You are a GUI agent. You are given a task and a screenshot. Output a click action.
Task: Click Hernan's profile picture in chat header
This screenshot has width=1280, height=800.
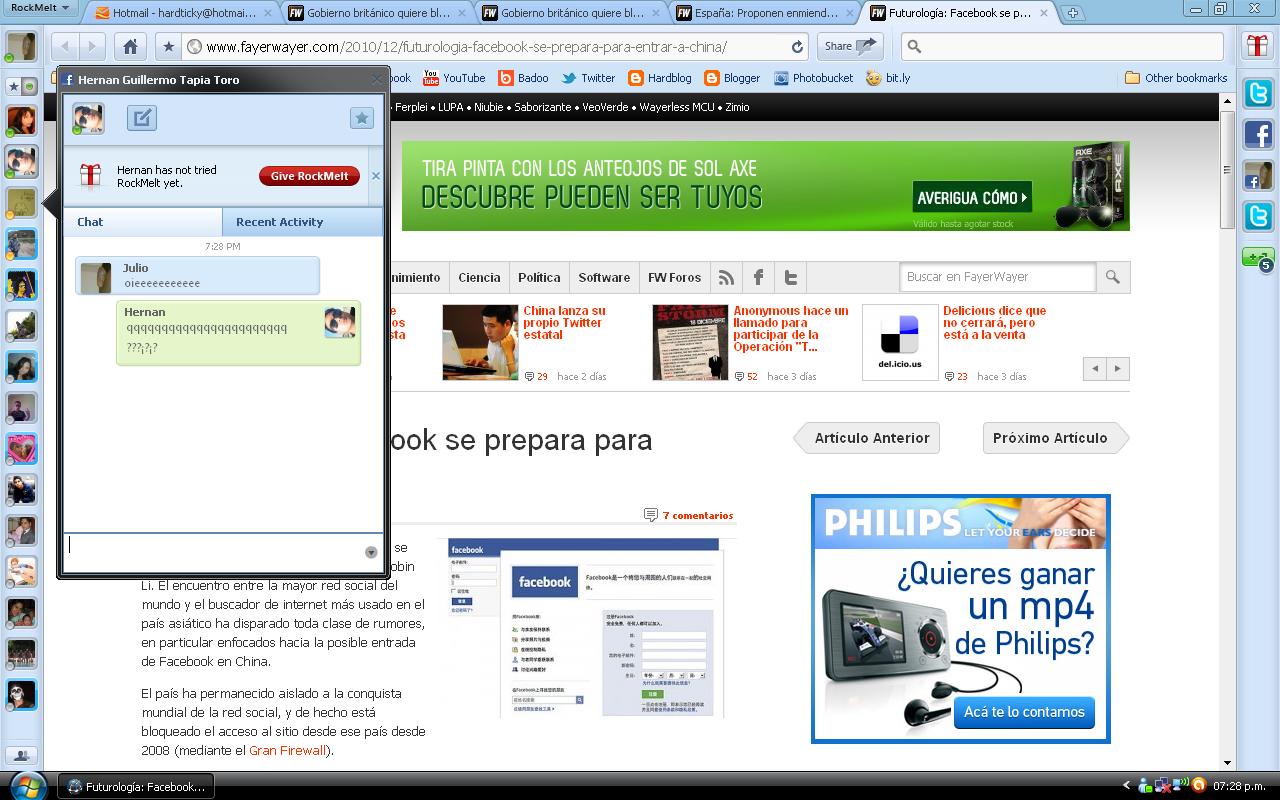tap(88, 118)
